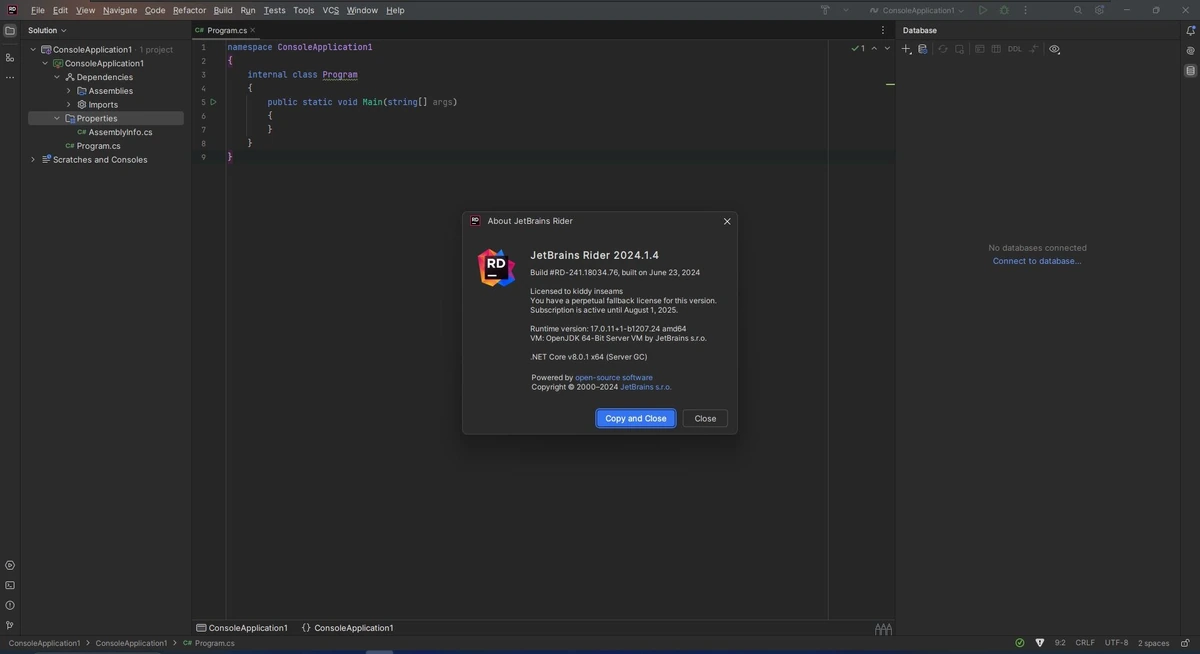1200x654 pixels.
Task: Click the 2 spaces indent setting
Action: 1153,643
